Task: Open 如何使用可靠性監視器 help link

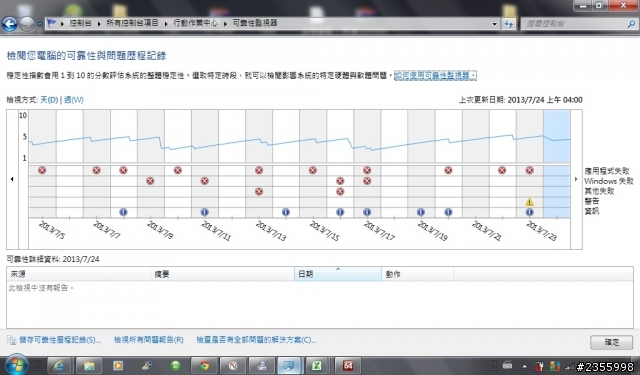Action: click(x=435, y=75)
